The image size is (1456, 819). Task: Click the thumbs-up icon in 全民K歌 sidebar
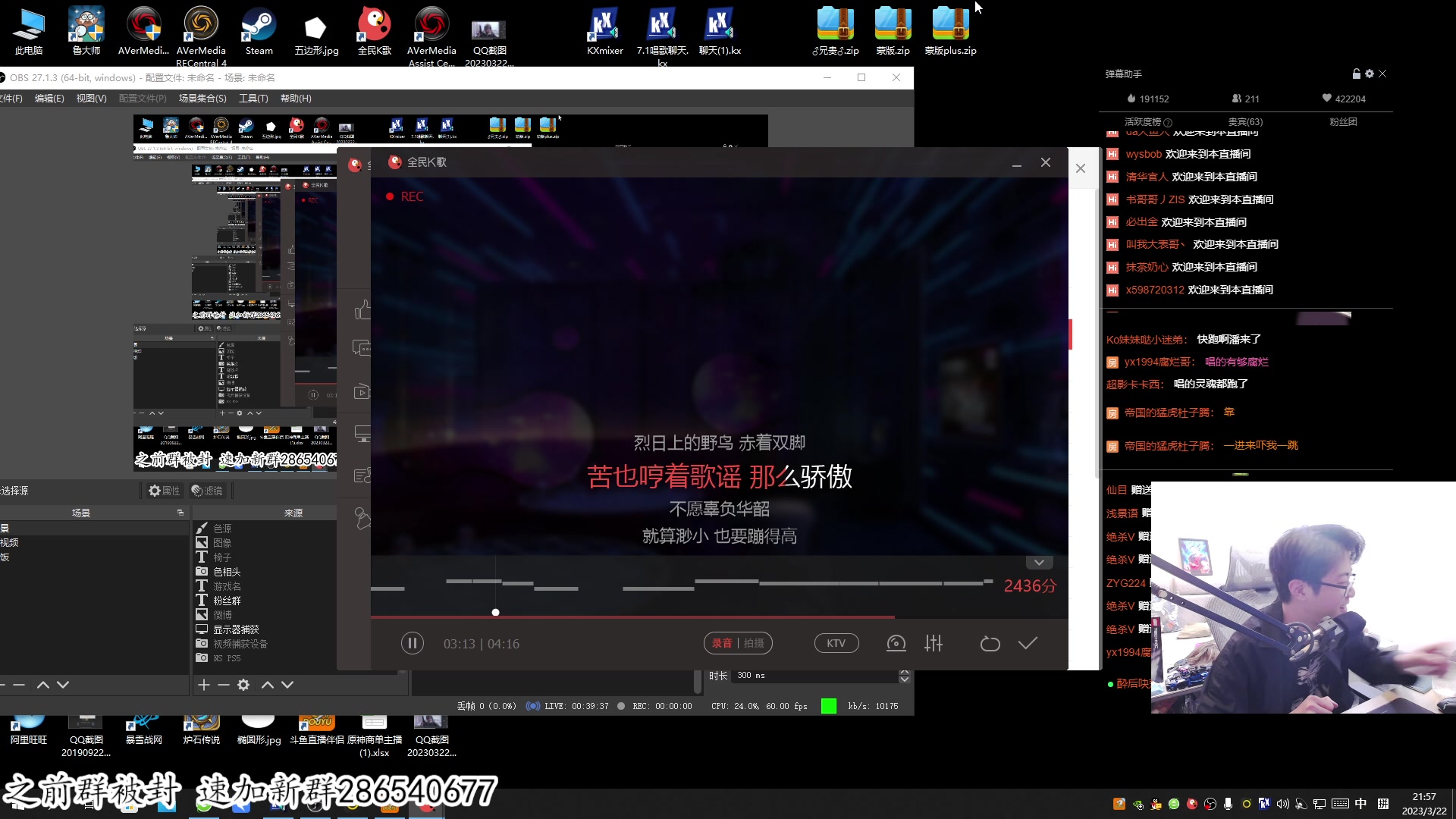[362, 309]
